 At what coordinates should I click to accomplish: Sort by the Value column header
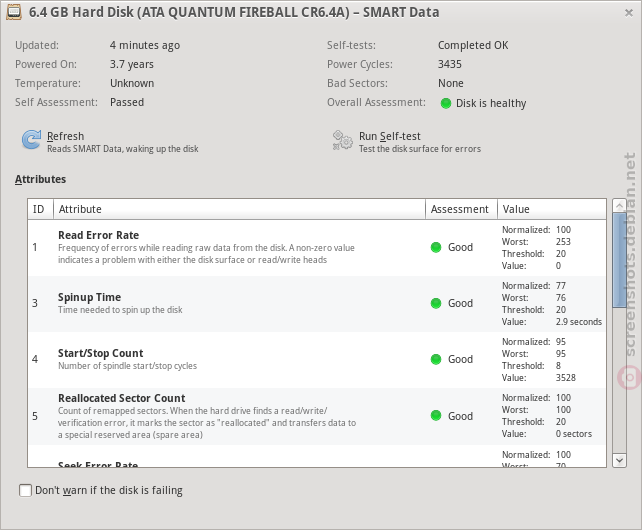point(552,209)
